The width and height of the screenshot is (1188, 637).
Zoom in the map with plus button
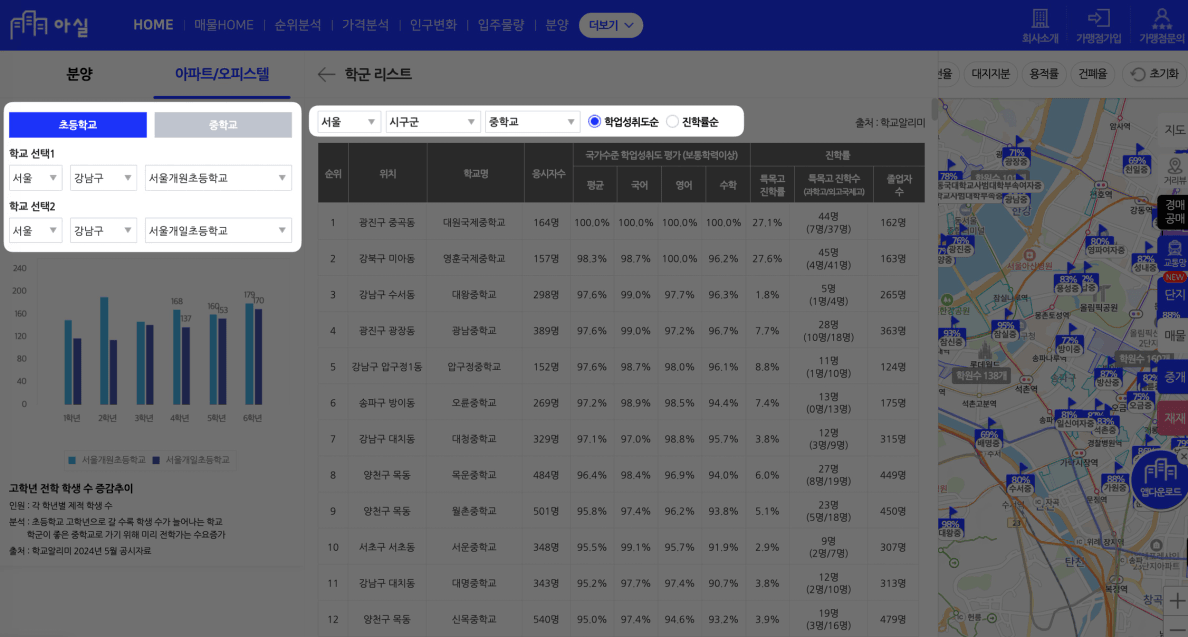pyautogui.click(x=1176, y=601)
